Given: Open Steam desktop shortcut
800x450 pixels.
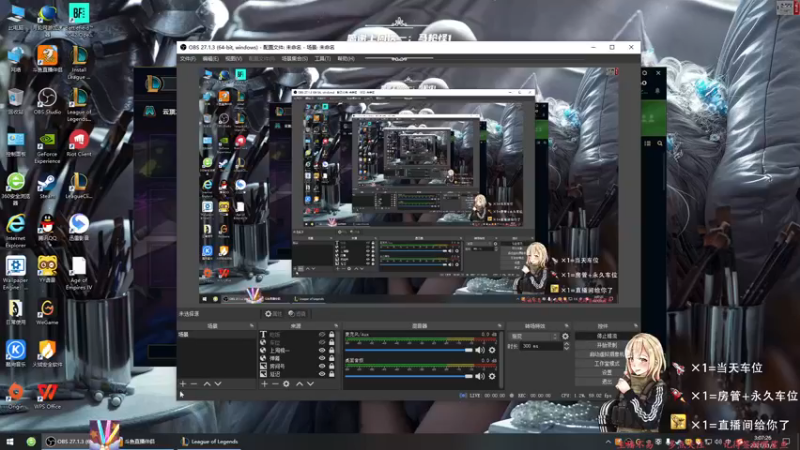Looking at the screenshot, I should 47,186.
